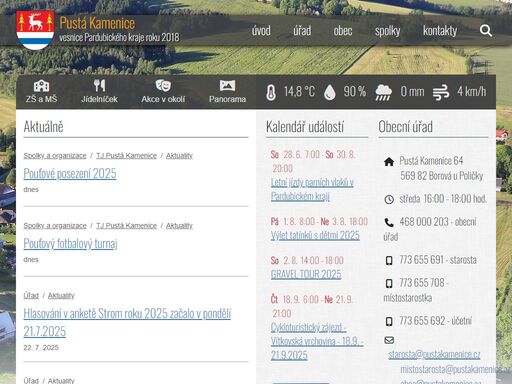Click the ZŠ a MŠ school icon
Viewport: 512px width, 384px height.
(42, 86)
